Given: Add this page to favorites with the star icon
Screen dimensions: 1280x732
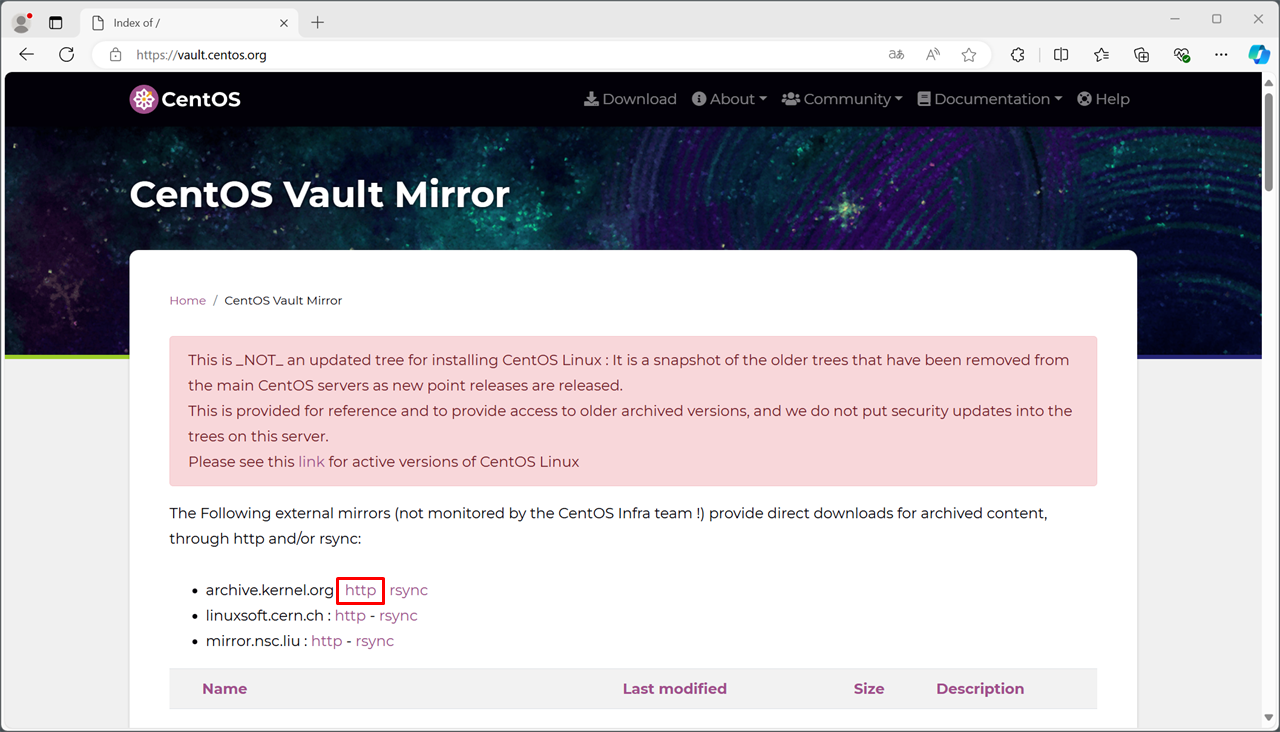Looking at the screenshot, I should coord(968,55).
